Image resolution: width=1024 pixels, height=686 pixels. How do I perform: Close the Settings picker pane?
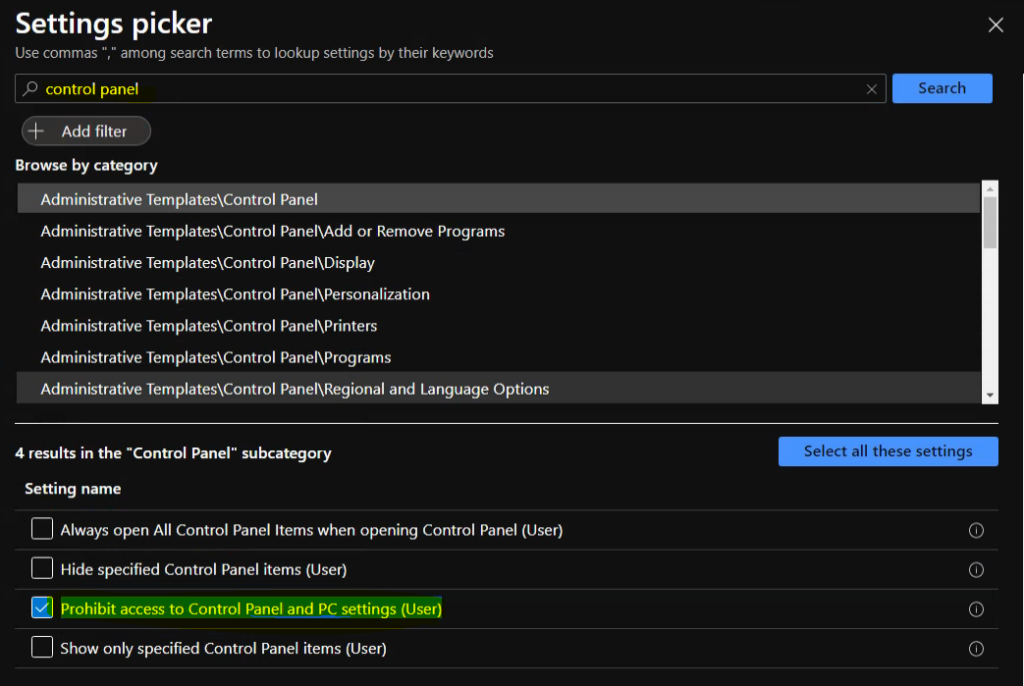click(995, 25)
